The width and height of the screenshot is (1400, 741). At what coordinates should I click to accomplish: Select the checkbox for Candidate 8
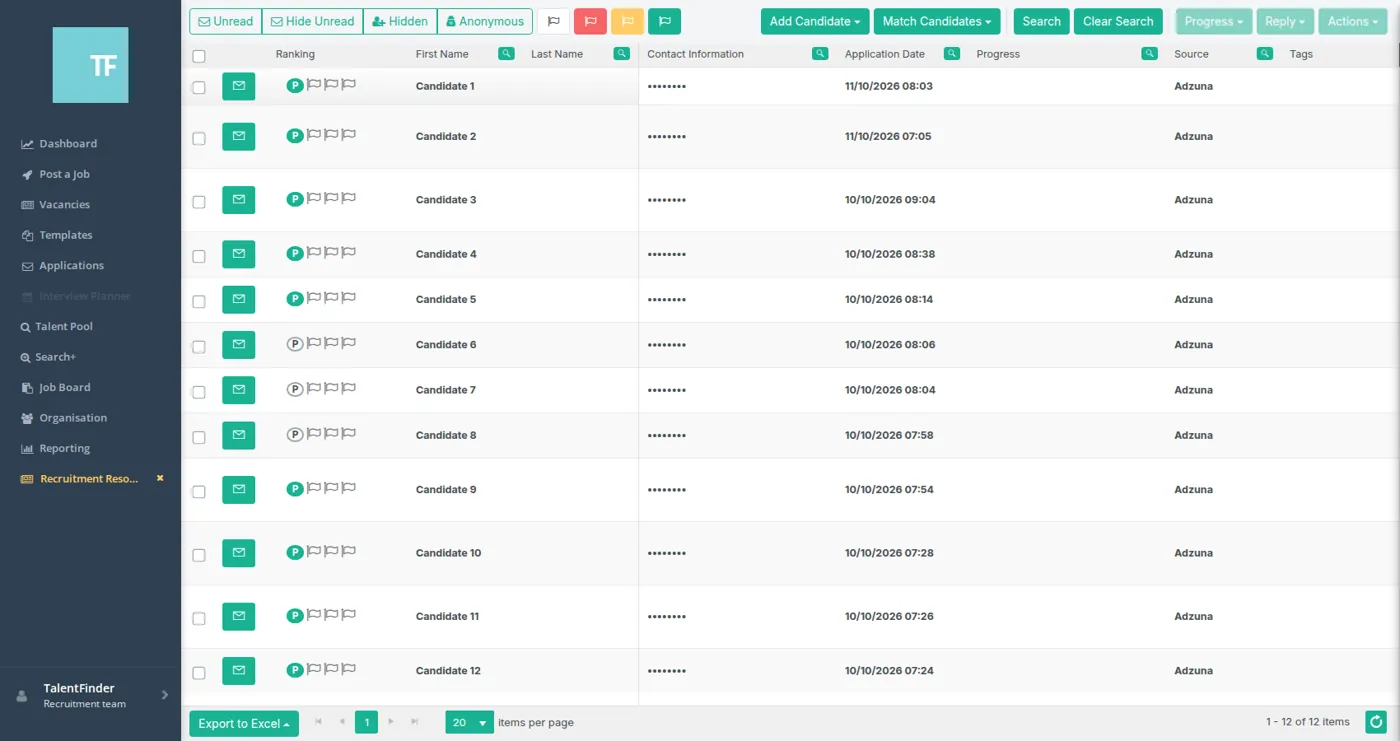coord(199,437)
